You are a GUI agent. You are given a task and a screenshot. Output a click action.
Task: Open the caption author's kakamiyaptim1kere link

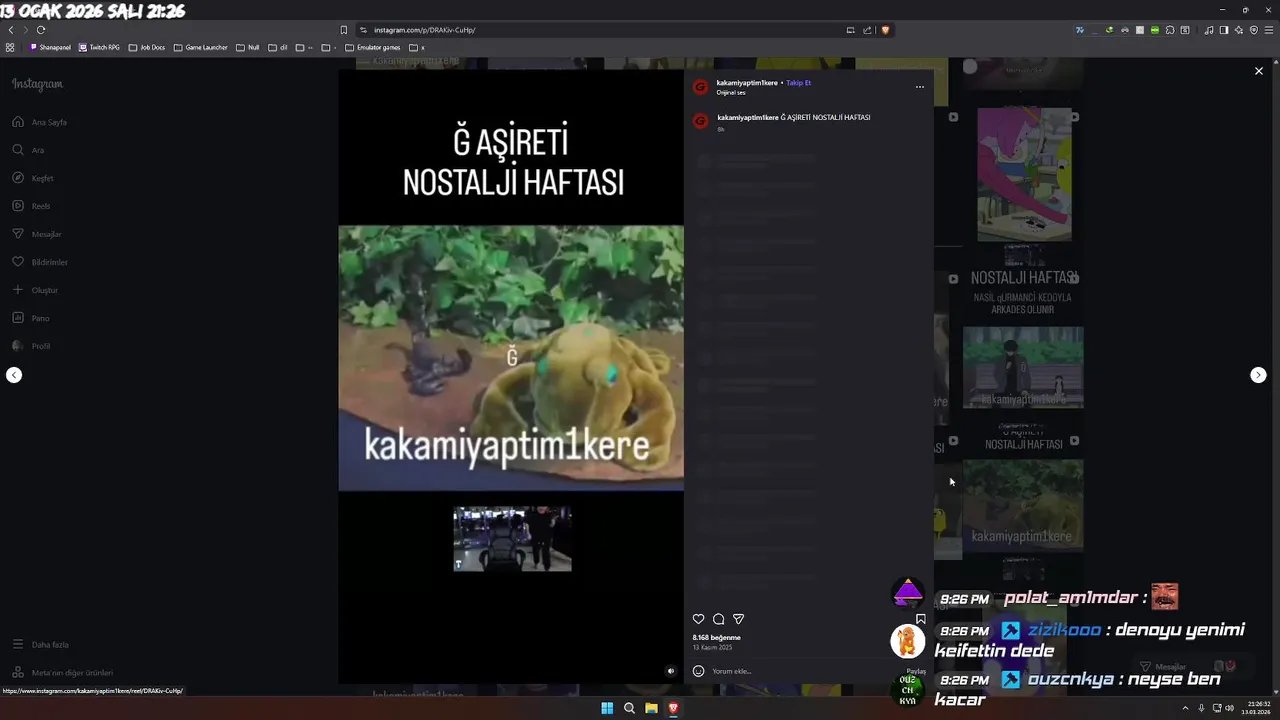point(747,117)
